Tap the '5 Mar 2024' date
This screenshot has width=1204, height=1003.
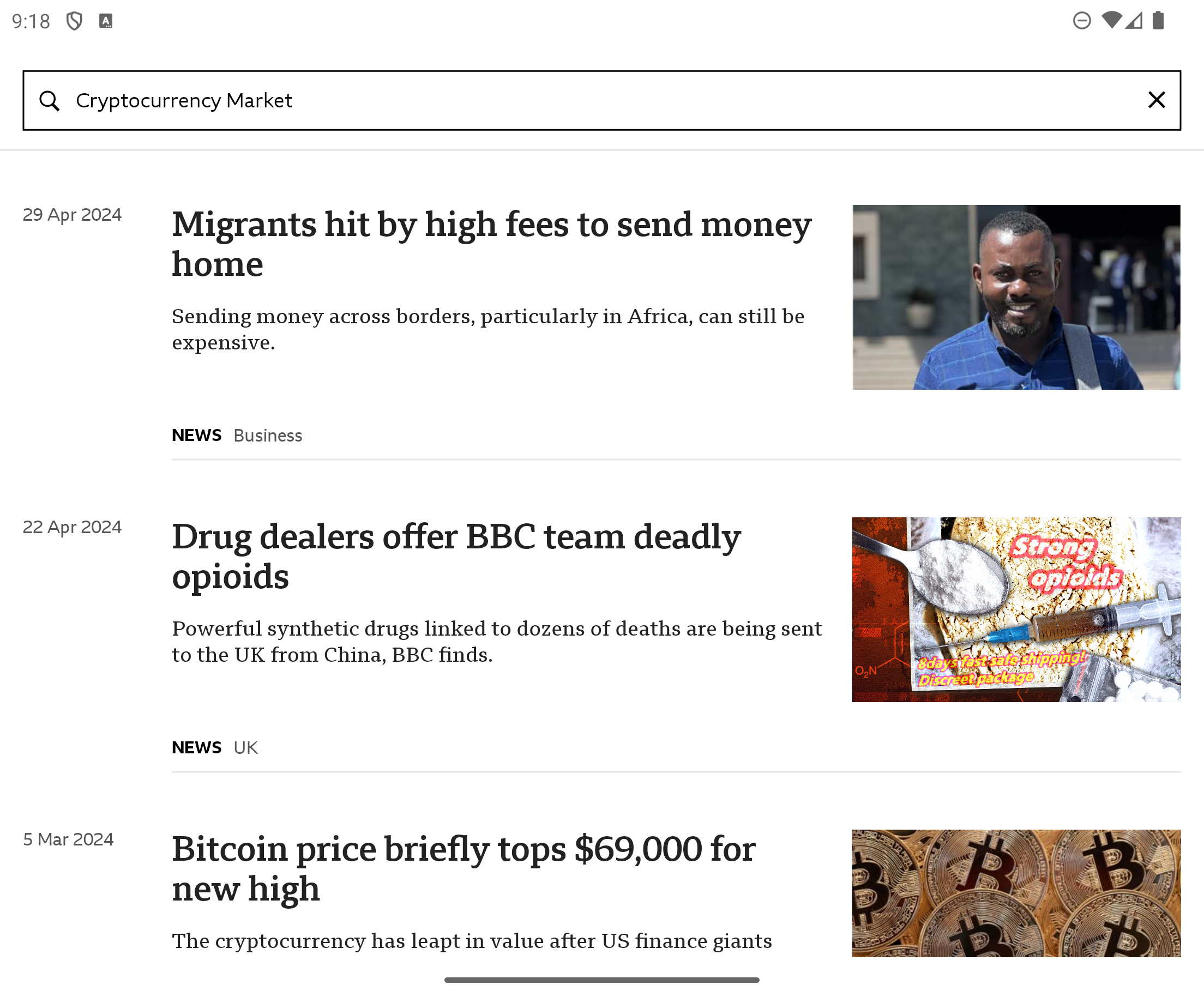68,839
